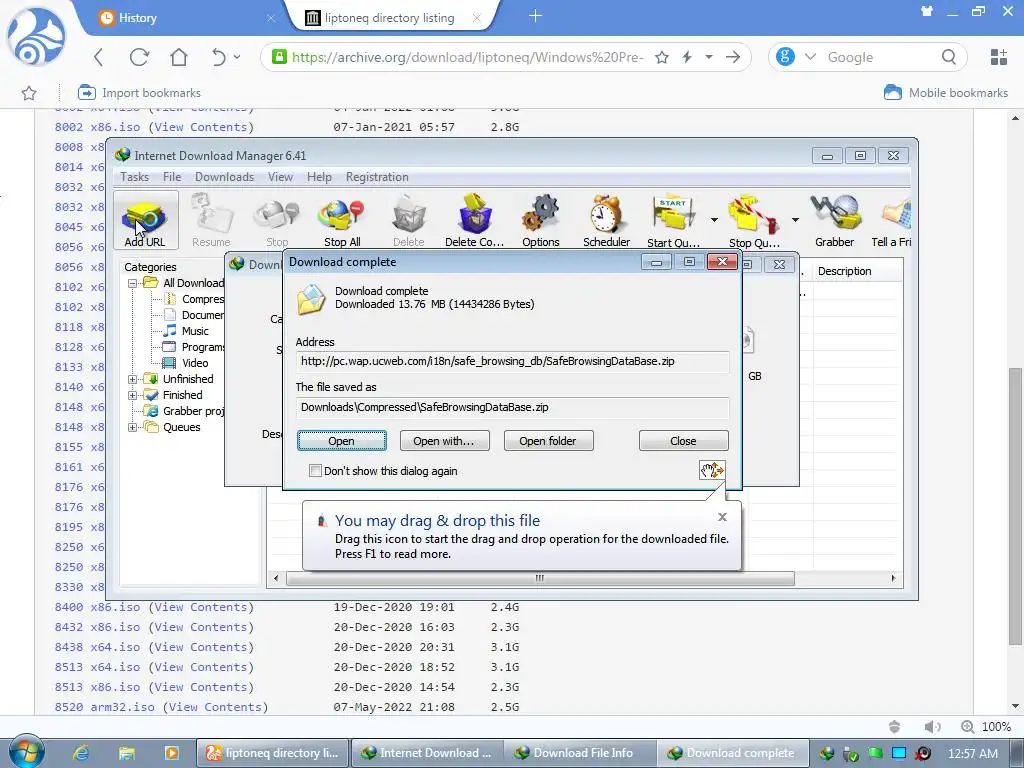Open the View menu in IDM
The width and height of the screenshot is (1024, 768).
(x=280, y=177)
